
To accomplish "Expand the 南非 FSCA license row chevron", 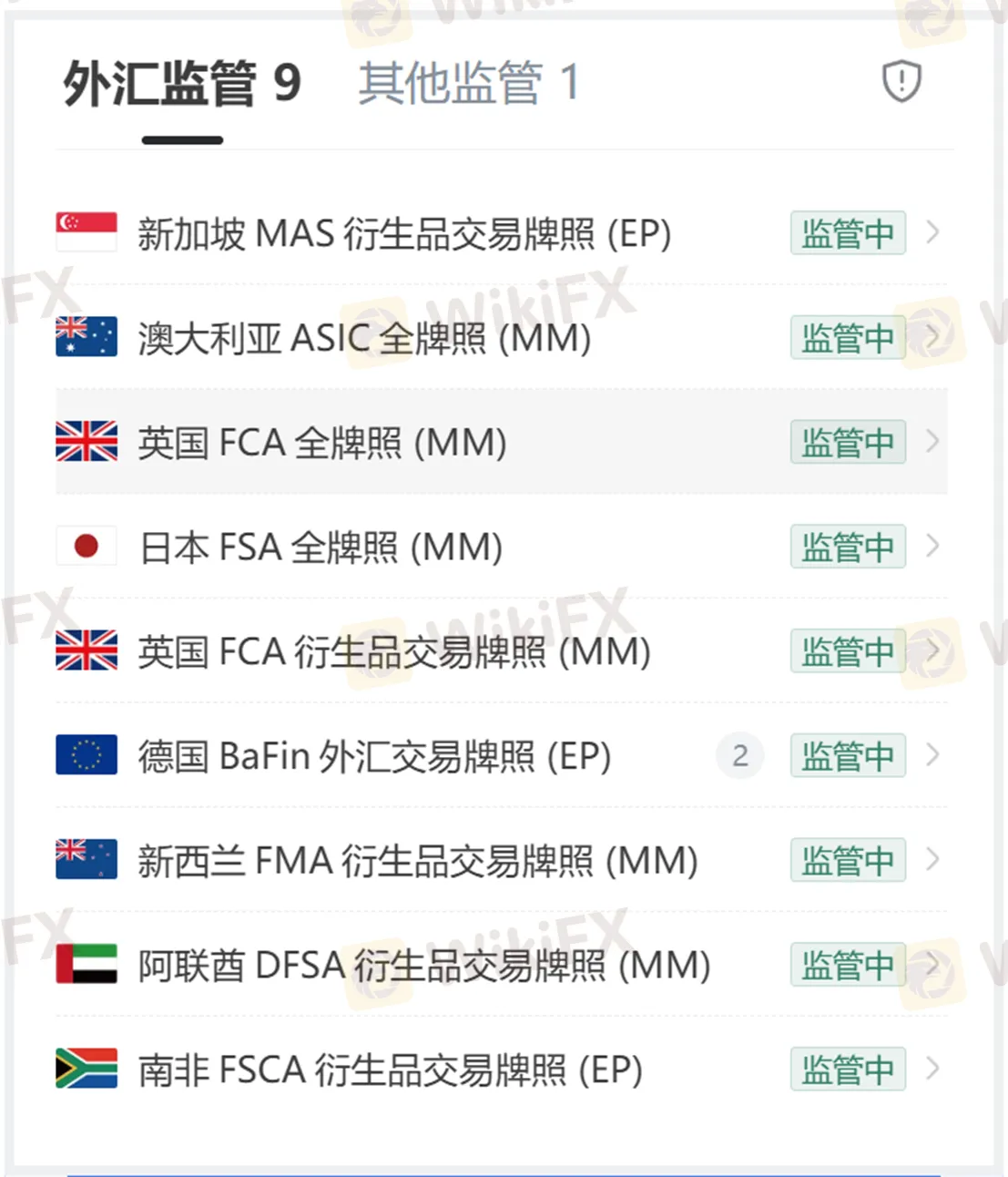I will pyautogui.click(x=932, y=1069).
